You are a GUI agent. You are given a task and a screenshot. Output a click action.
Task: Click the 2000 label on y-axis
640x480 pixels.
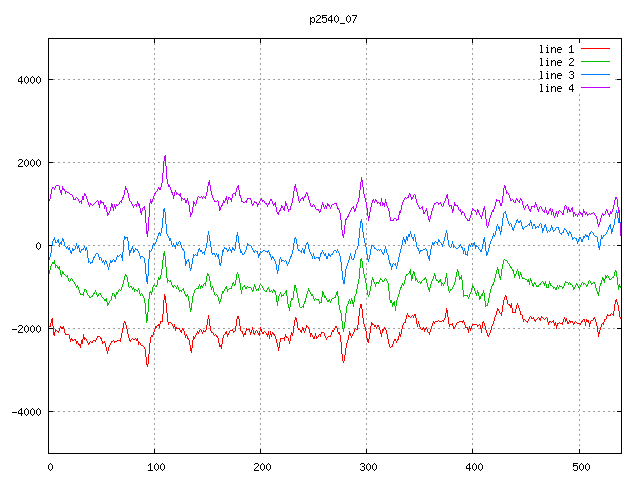pyautogui.click(x=27, y=163)
